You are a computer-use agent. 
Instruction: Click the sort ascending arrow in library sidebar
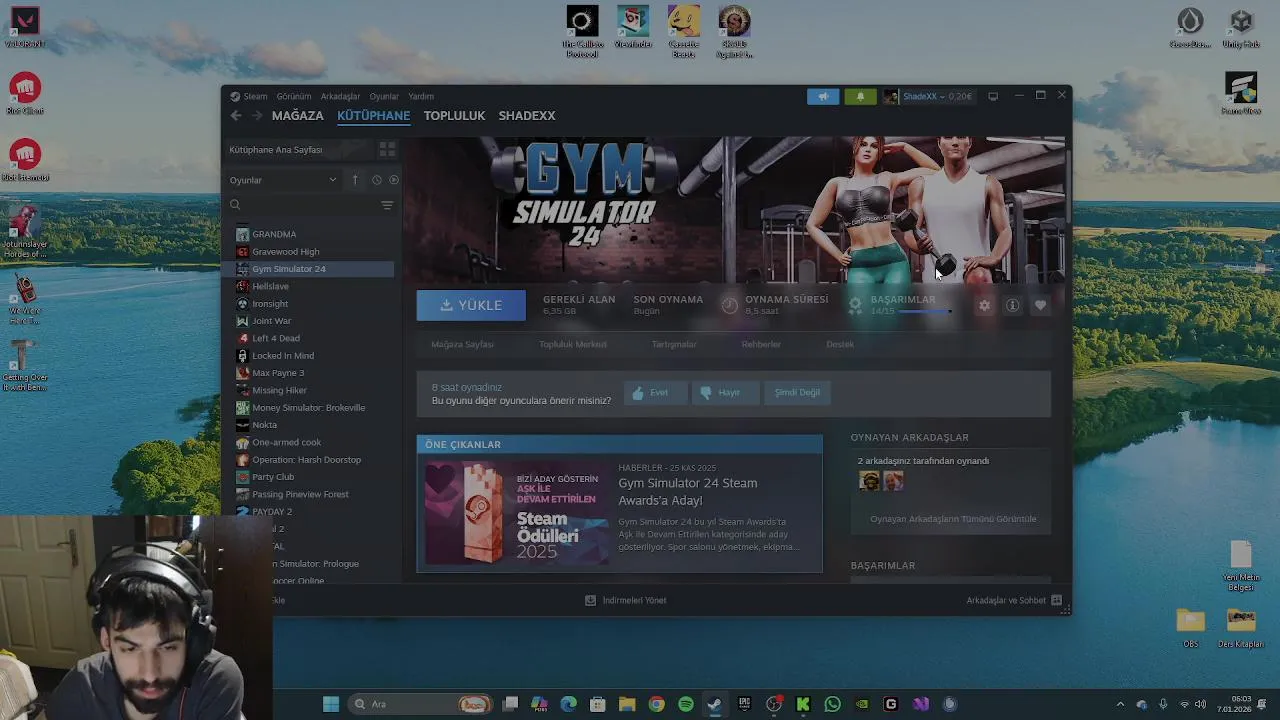[x=355, y=180]
